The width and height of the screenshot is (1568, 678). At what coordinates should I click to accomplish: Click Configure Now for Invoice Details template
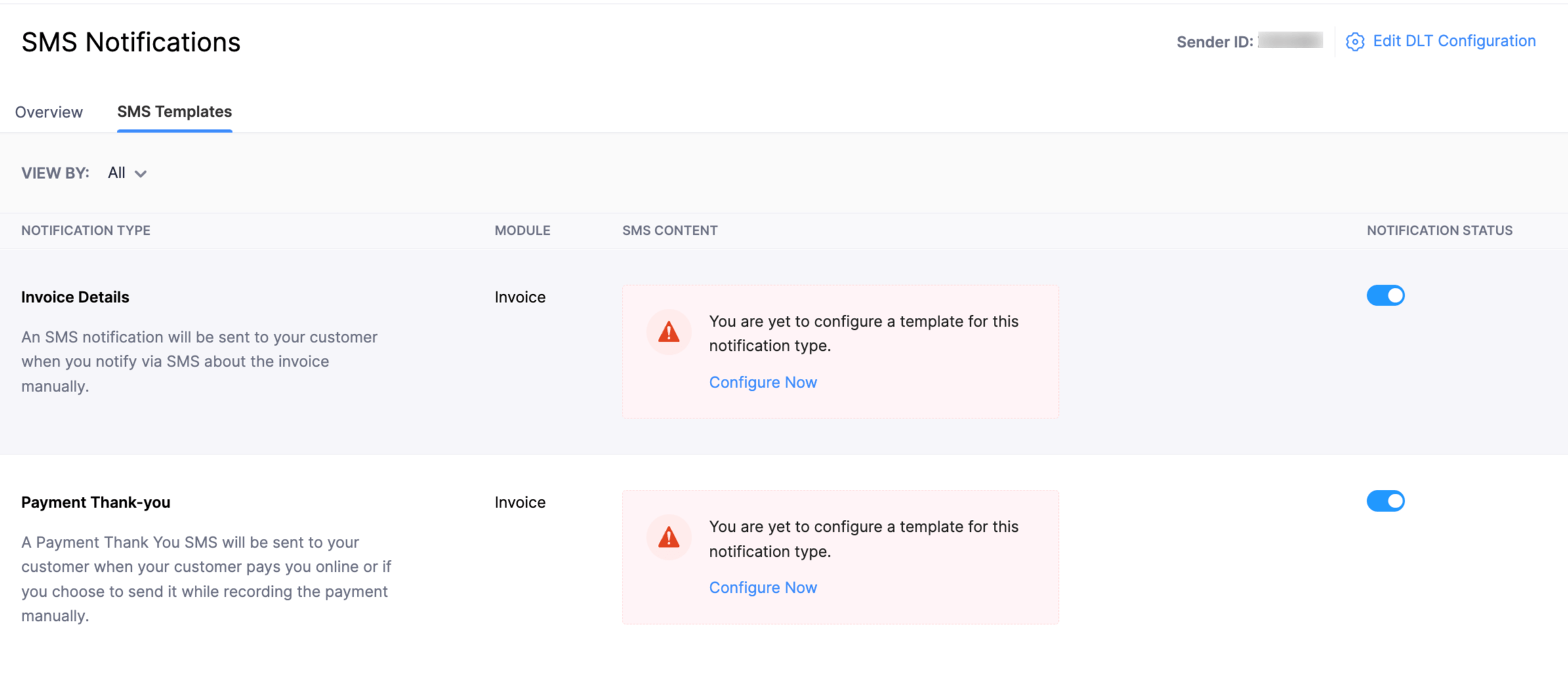[x=762, y=382]
